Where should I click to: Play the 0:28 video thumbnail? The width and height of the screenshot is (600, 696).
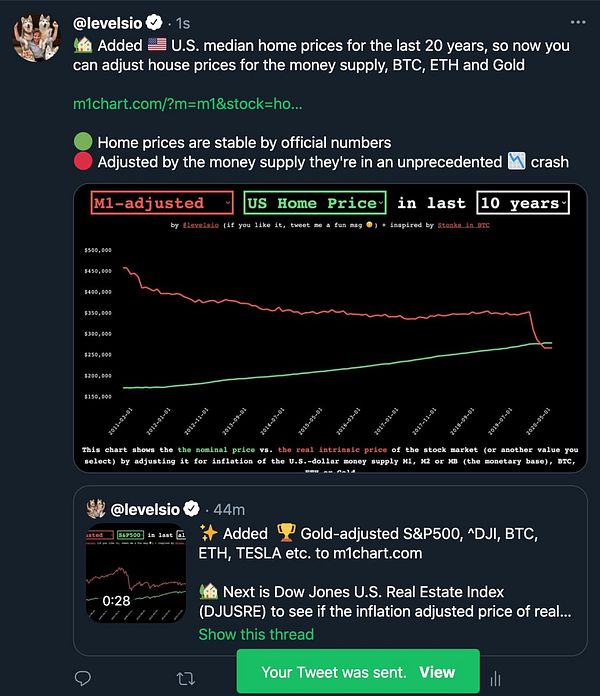click(136, 572)
